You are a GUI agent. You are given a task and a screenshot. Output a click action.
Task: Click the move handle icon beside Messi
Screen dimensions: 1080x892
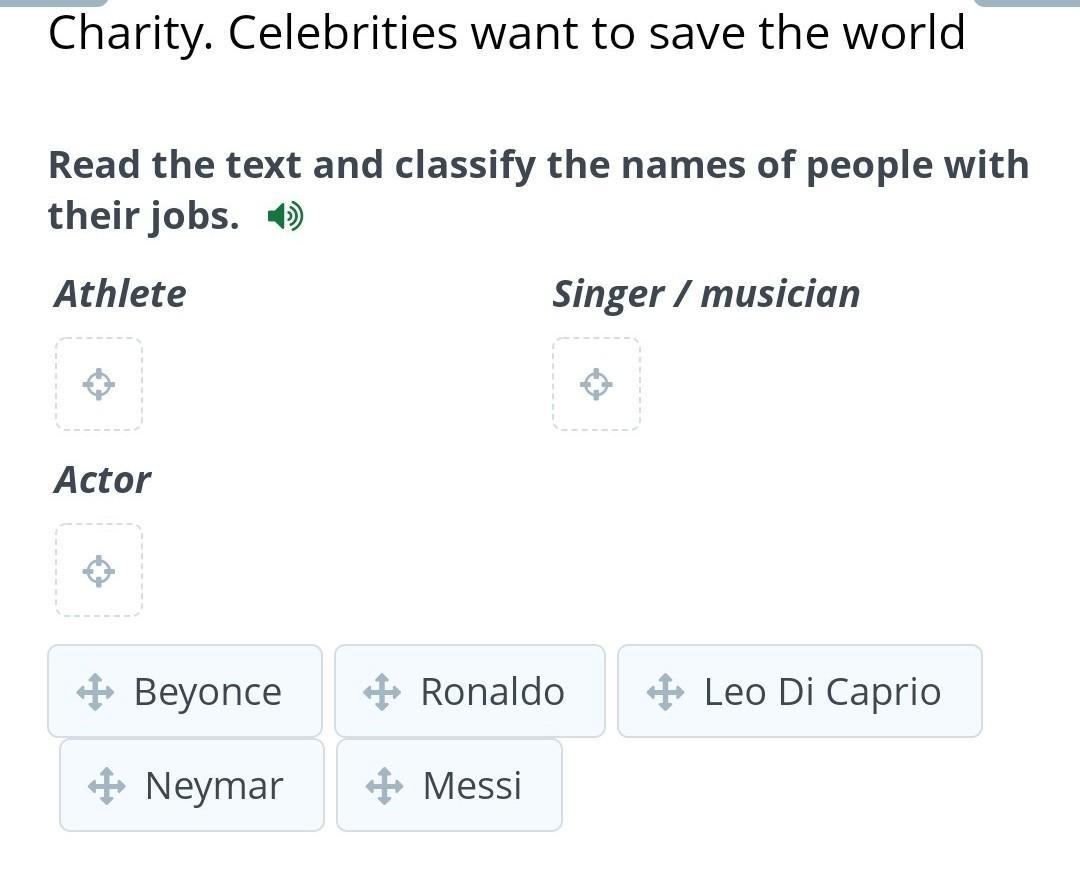click(383, 786)
